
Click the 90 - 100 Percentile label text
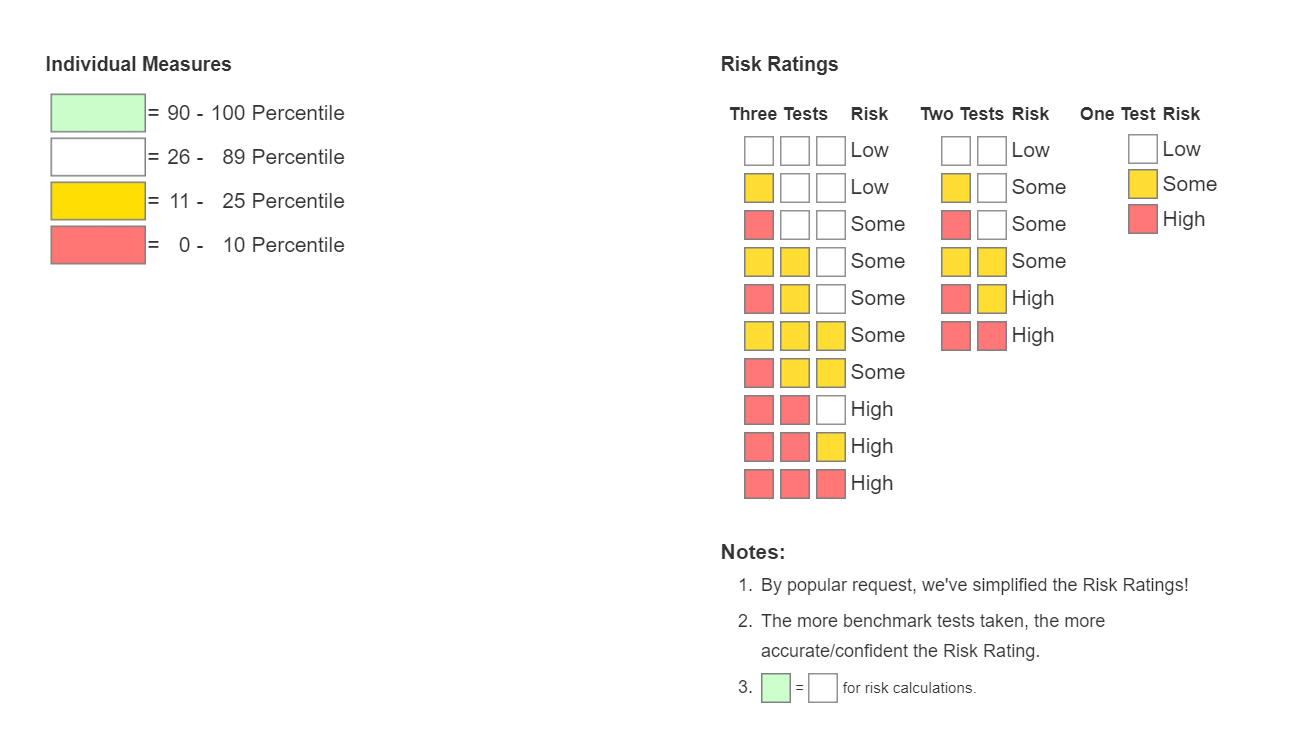255,113
